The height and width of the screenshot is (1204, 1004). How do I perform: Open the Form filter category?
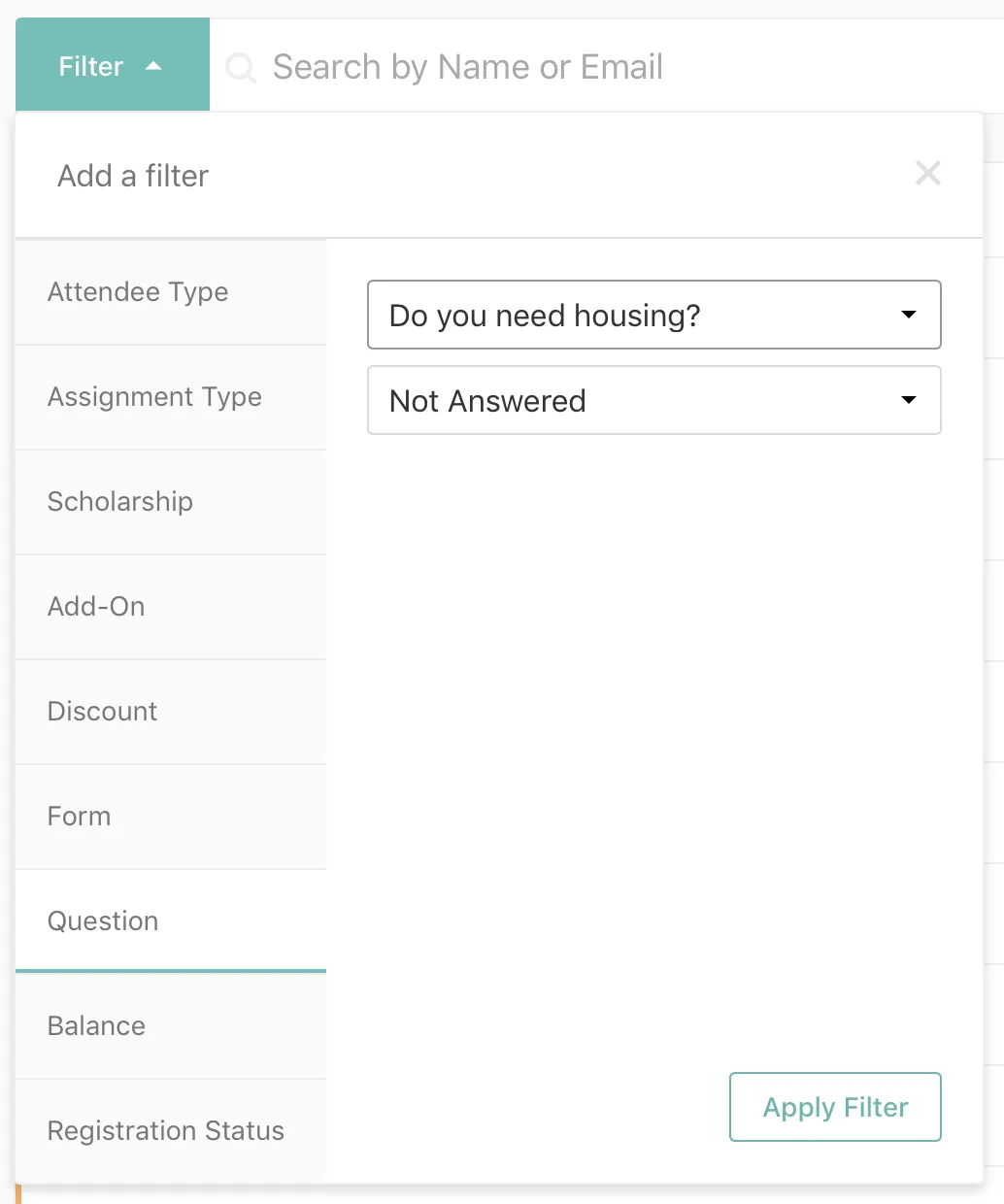pyautogui.click(x=171, y=817)
